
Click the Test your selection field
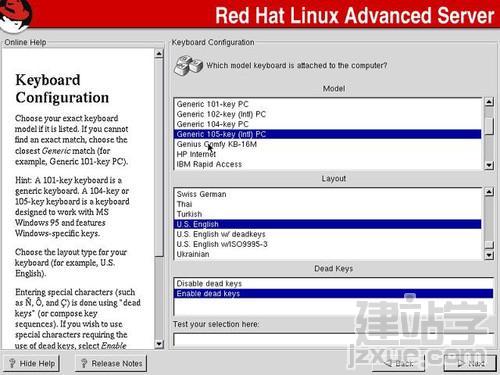click(x=333, y=339)
